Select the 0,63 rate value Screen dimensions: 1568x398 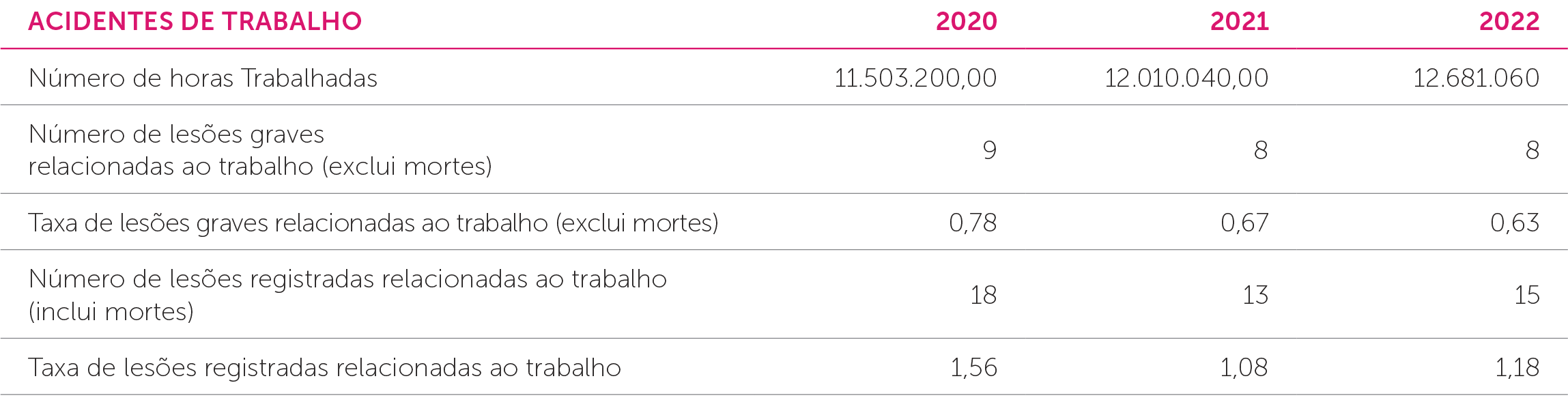pos(1515,223)
